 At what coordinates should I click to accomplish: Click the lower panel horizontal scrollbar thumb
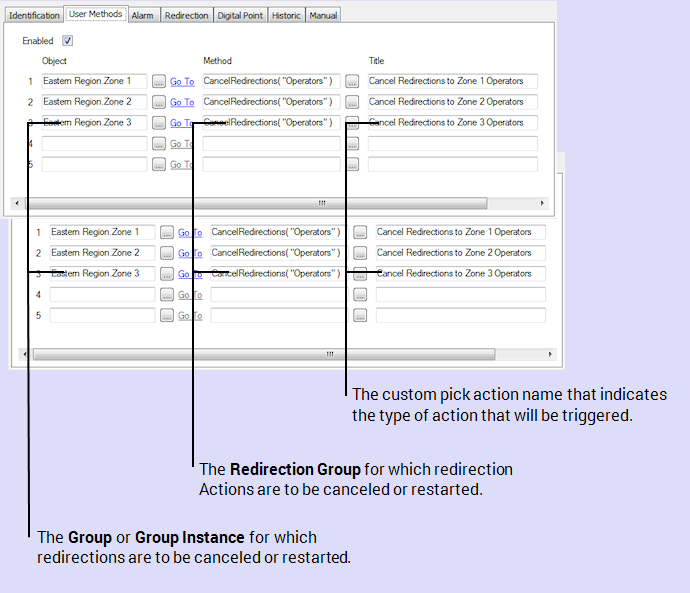tap(328, 354)
